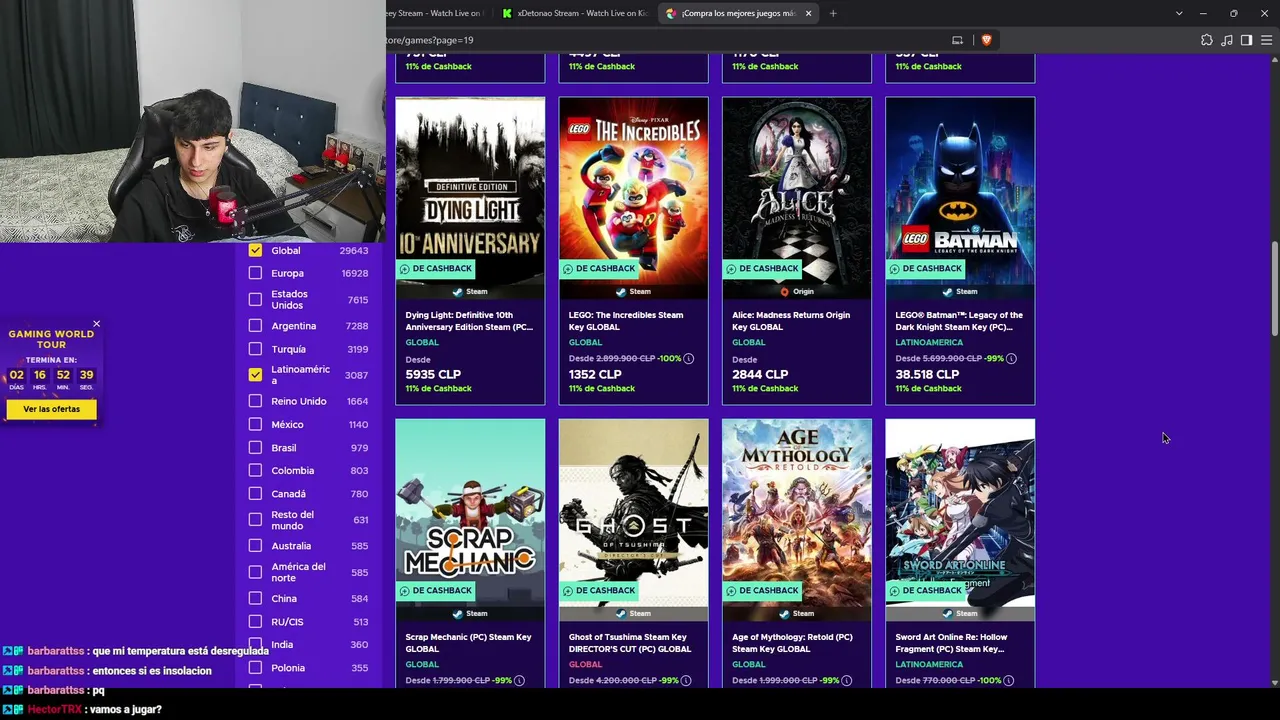Screen dimensions: 1280x720
Task: Click cashback icon on Dying Light cover
Action: pyautogui.click(x=405, y=268)
